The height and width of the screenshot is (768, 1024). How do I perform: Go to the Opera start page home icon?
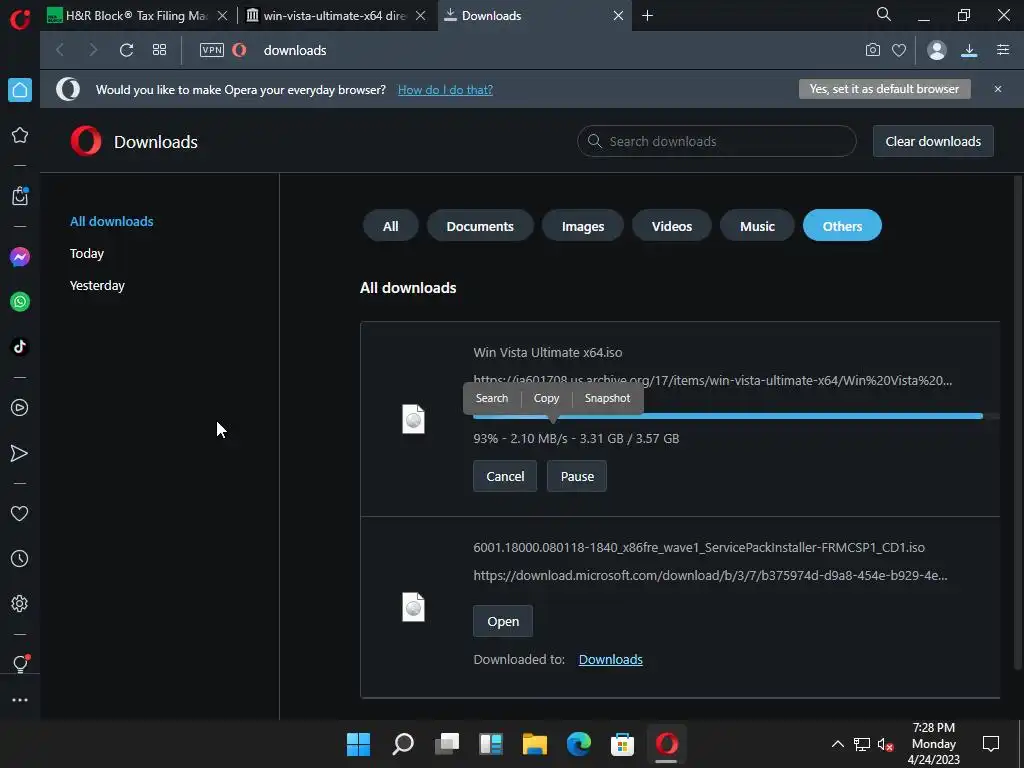click(x=20, y=90)
